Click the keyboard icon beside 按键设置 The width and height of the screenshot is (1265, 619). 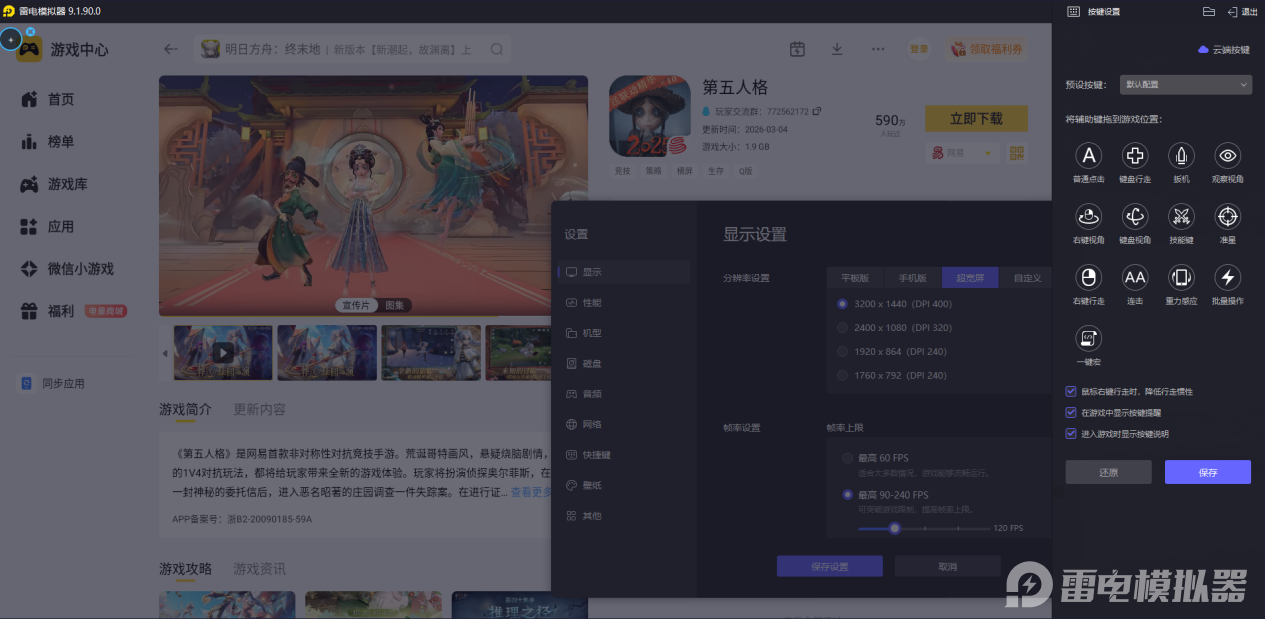[1073, 12]
